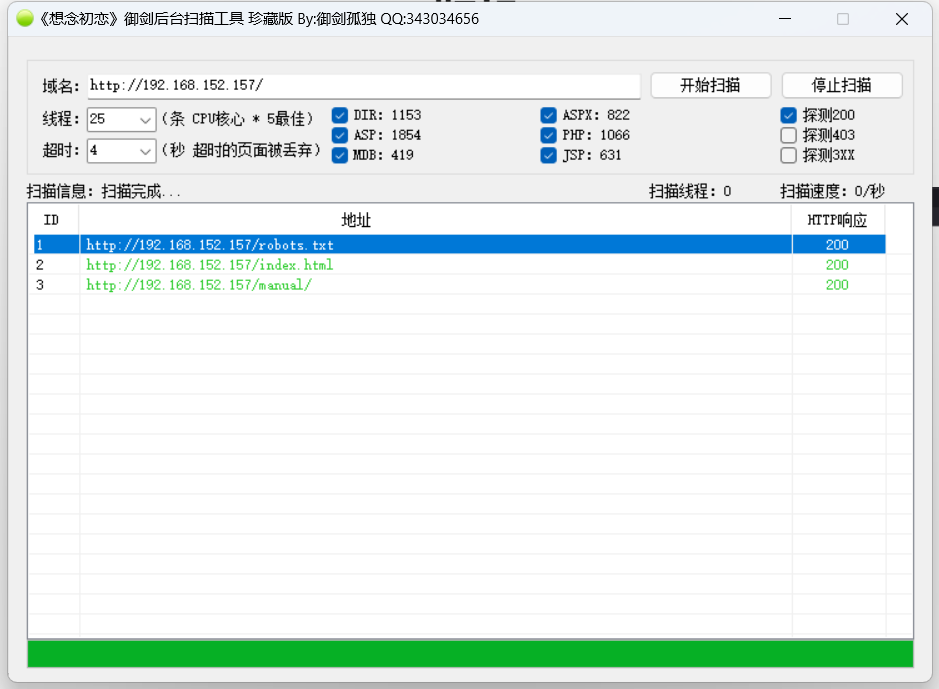Screen dimensions: 939x689
Task: Click the 200 response for index.html
Action: click(837, 265)
